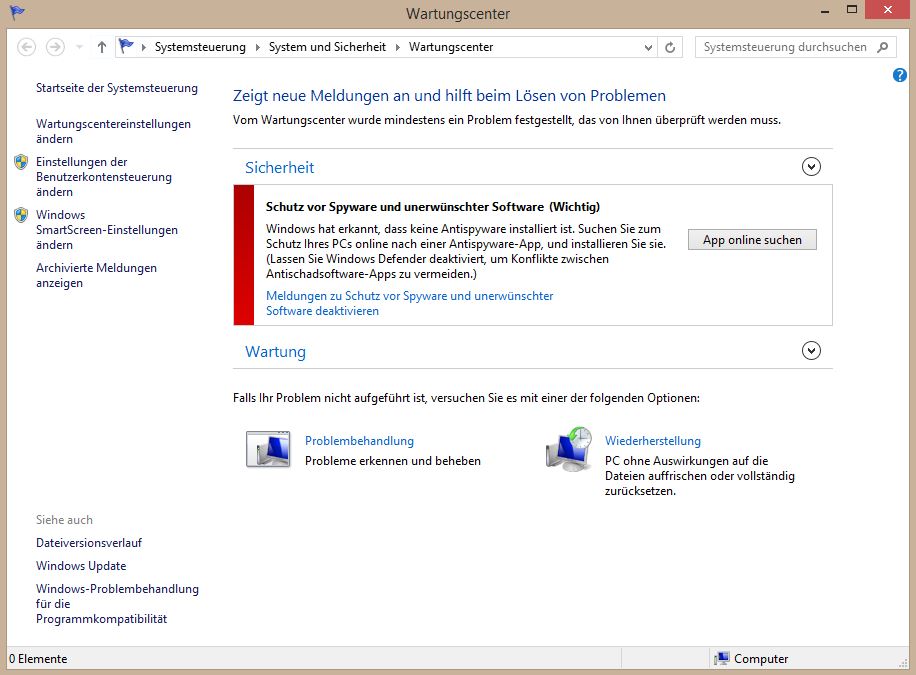916x675 pixels.
Task: Expand the Wartung section chevron
Action: (811, 351)
